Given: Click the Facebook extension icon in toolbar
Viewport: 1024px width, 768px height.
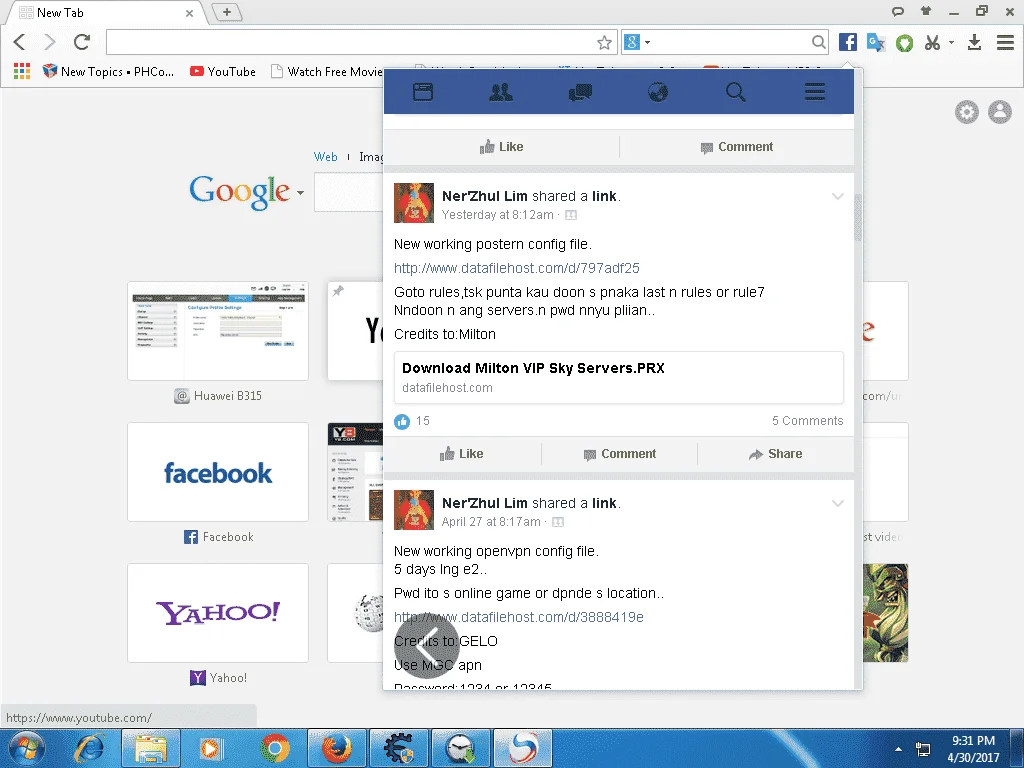Looking at the screenshot, I should tap(848, 42).
